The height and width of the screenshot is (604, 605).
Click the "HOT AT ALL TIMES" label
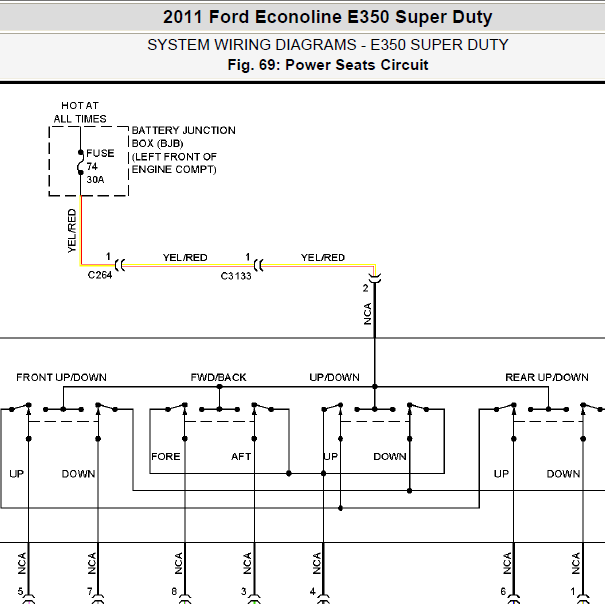click(80, 112)
